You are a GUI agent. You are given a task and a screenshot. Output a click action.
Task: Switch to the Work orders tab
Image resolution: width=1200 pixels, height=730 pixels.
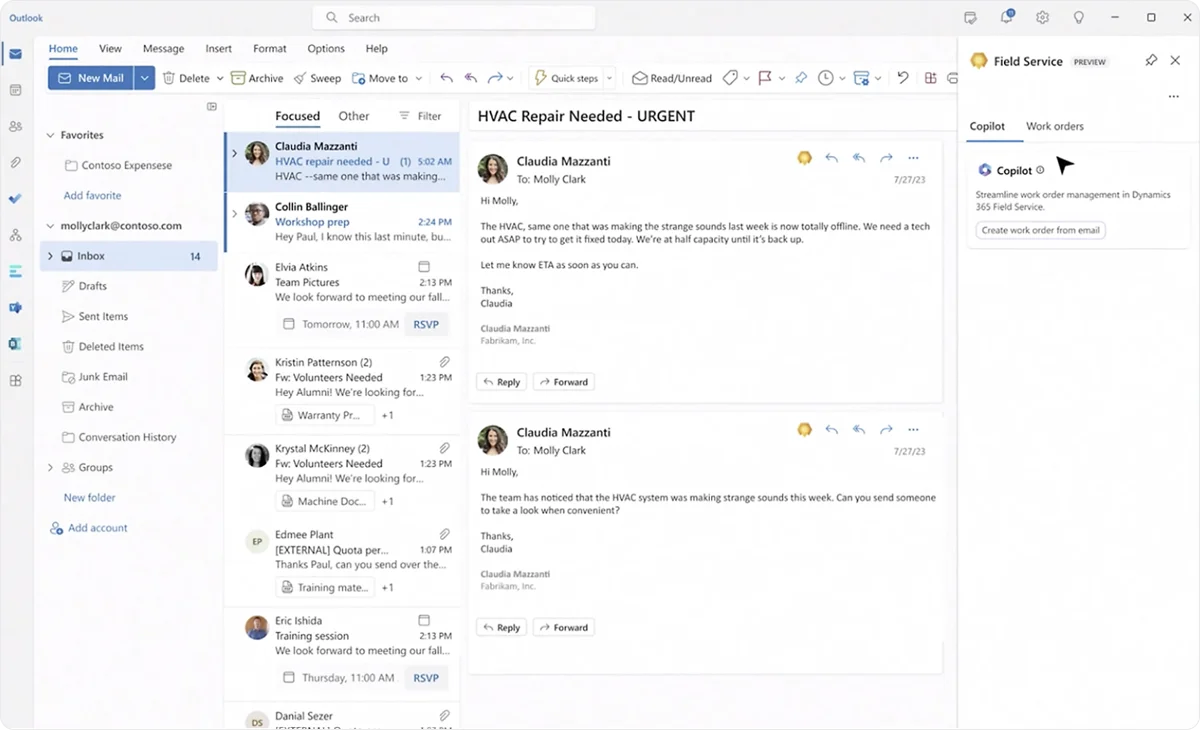[x=1055, y=126]
